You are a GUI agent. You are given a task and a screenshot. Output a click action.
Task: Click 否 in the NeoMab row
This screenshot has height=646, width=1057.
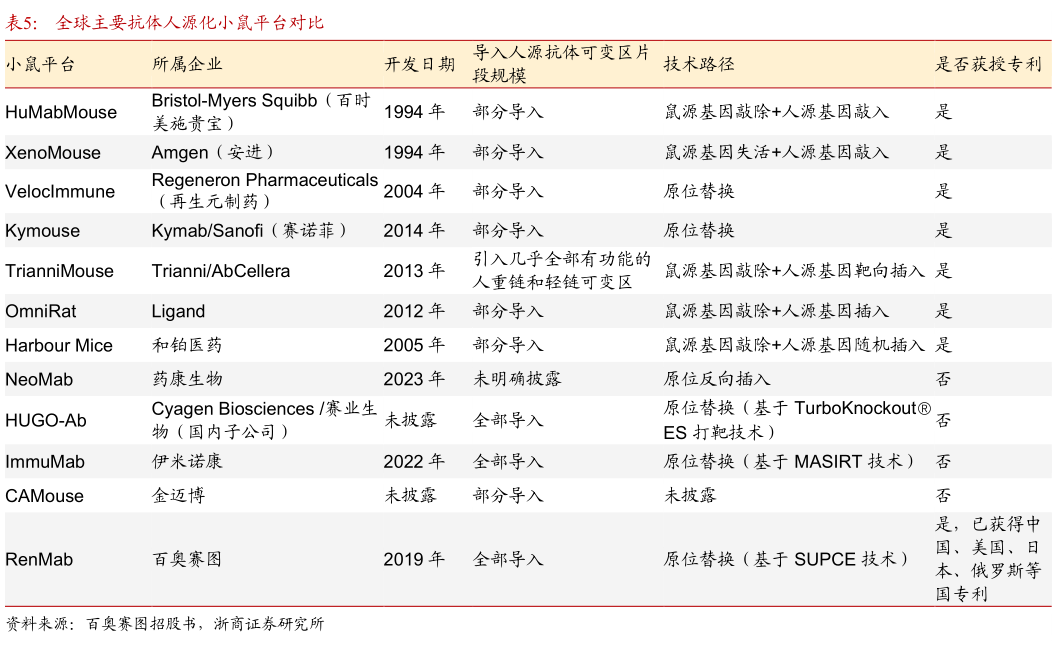tap(944, 379)
